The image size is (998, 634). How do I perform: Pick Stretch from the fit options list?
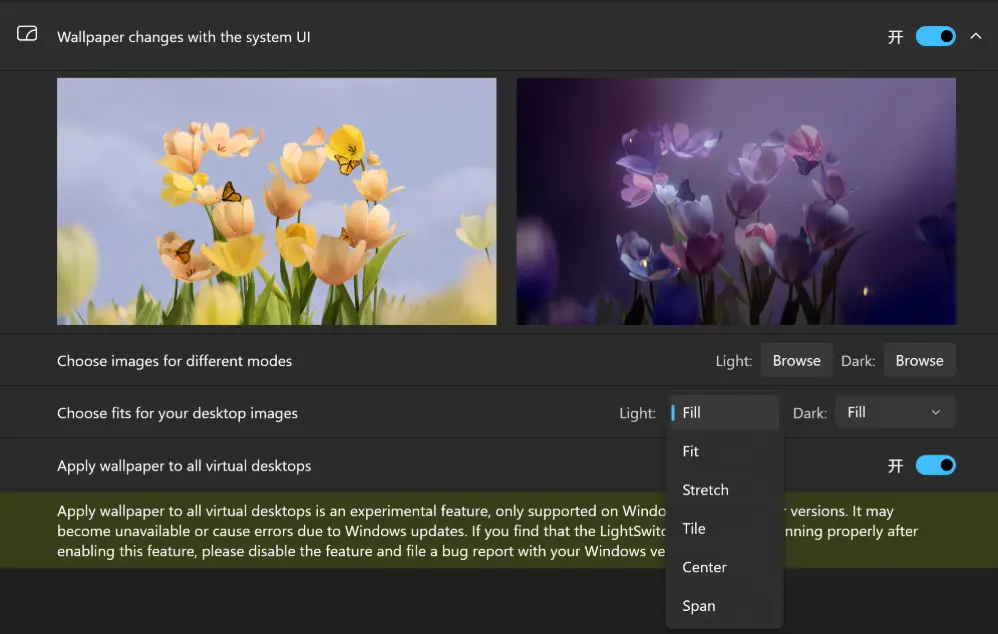724,490
